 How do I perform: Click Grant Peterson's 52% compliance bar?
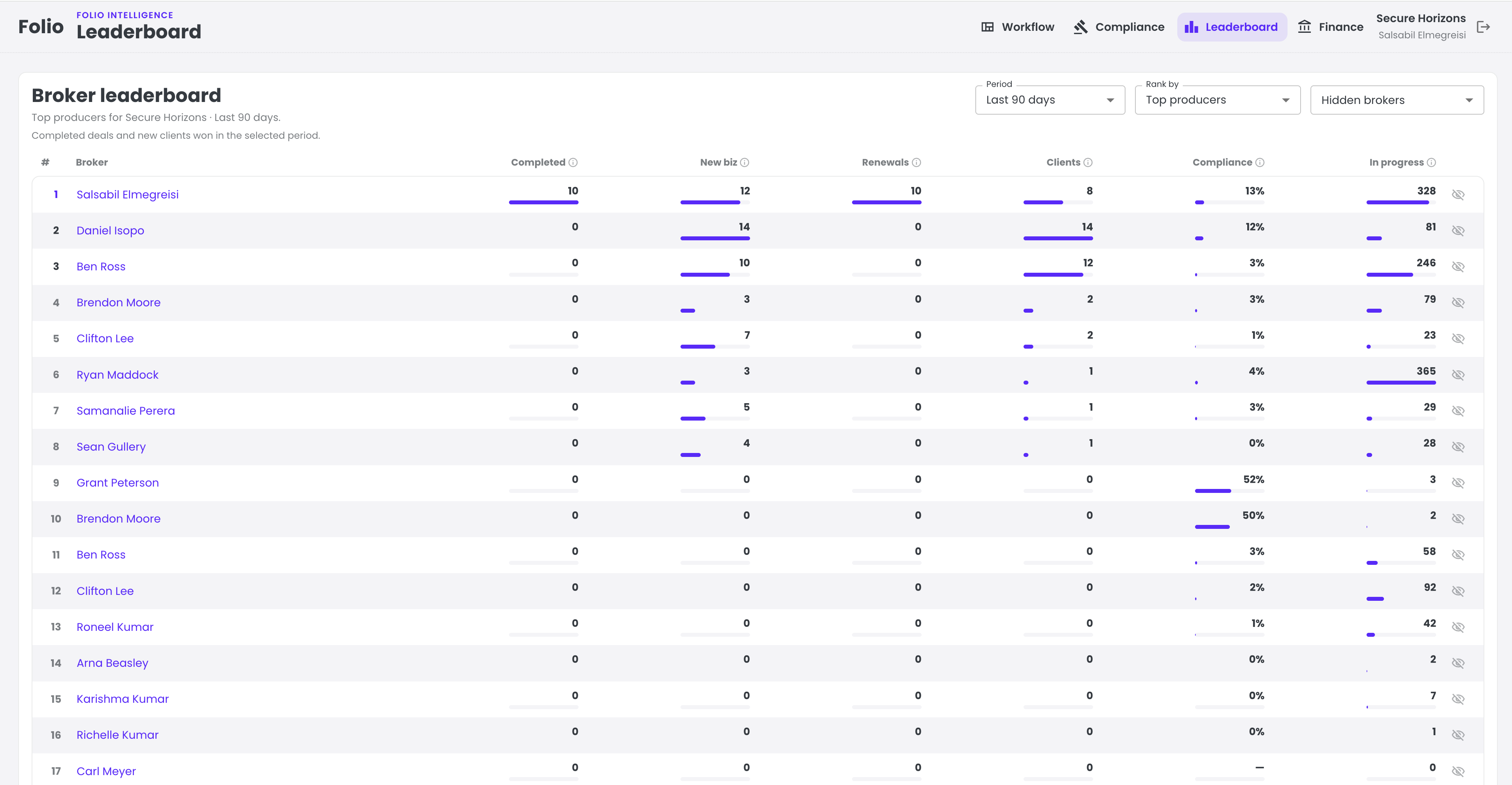pyautogui.click(x=1229, y=491)
